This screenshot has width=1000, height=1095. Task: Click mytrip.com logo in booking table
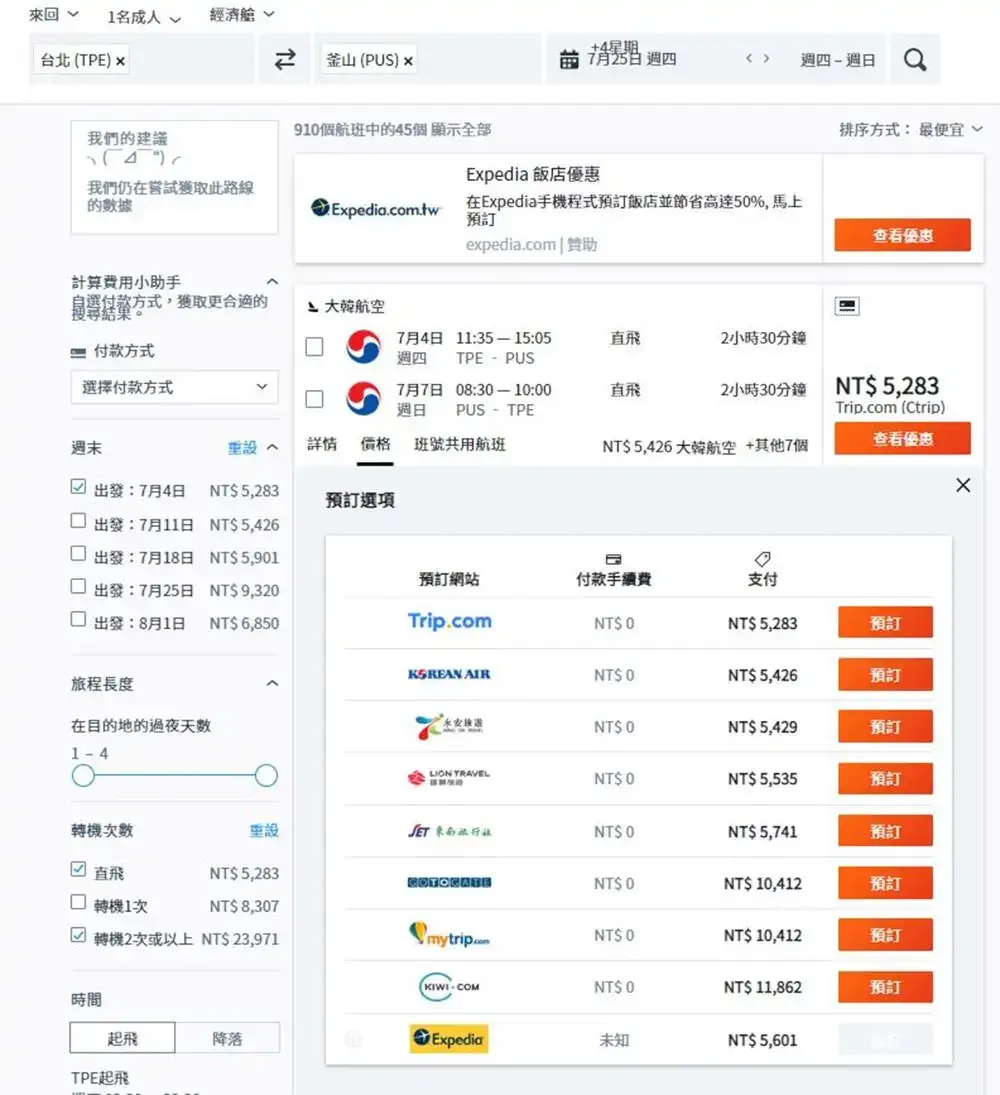pyautogui.click(x=449, y=934)
